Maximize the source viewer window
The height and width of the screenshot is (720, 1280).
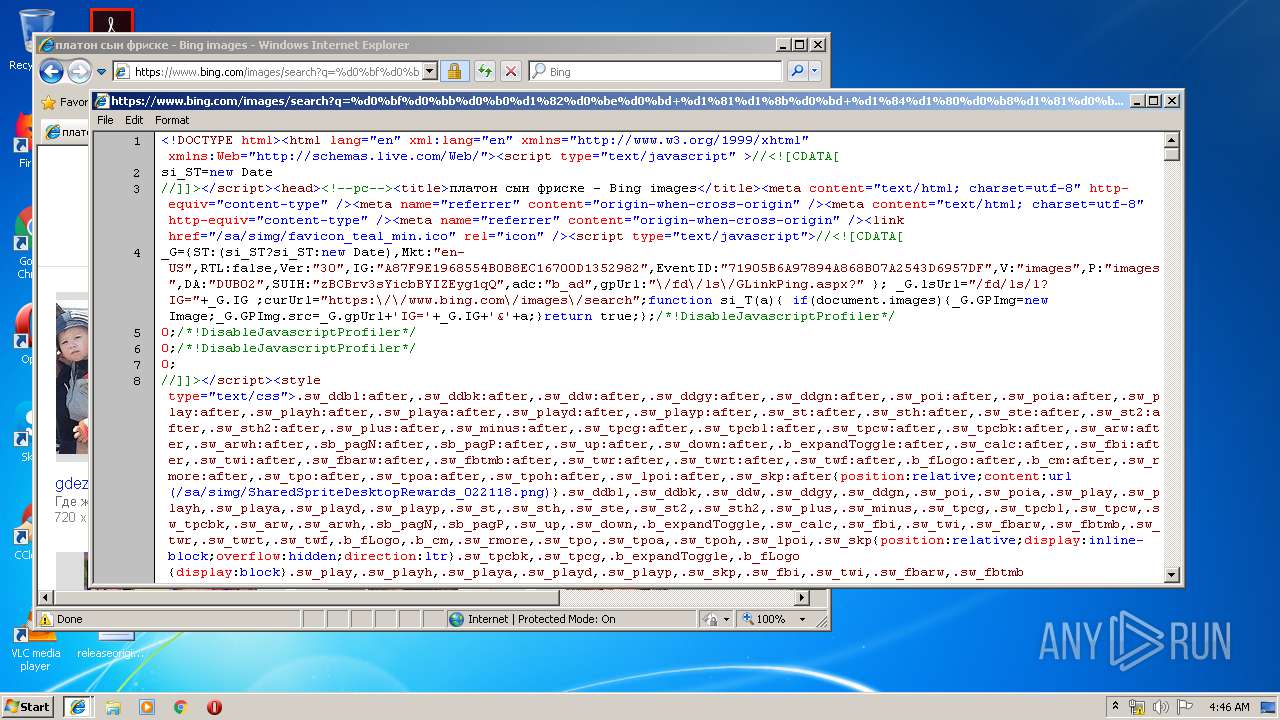[1153, 101]
